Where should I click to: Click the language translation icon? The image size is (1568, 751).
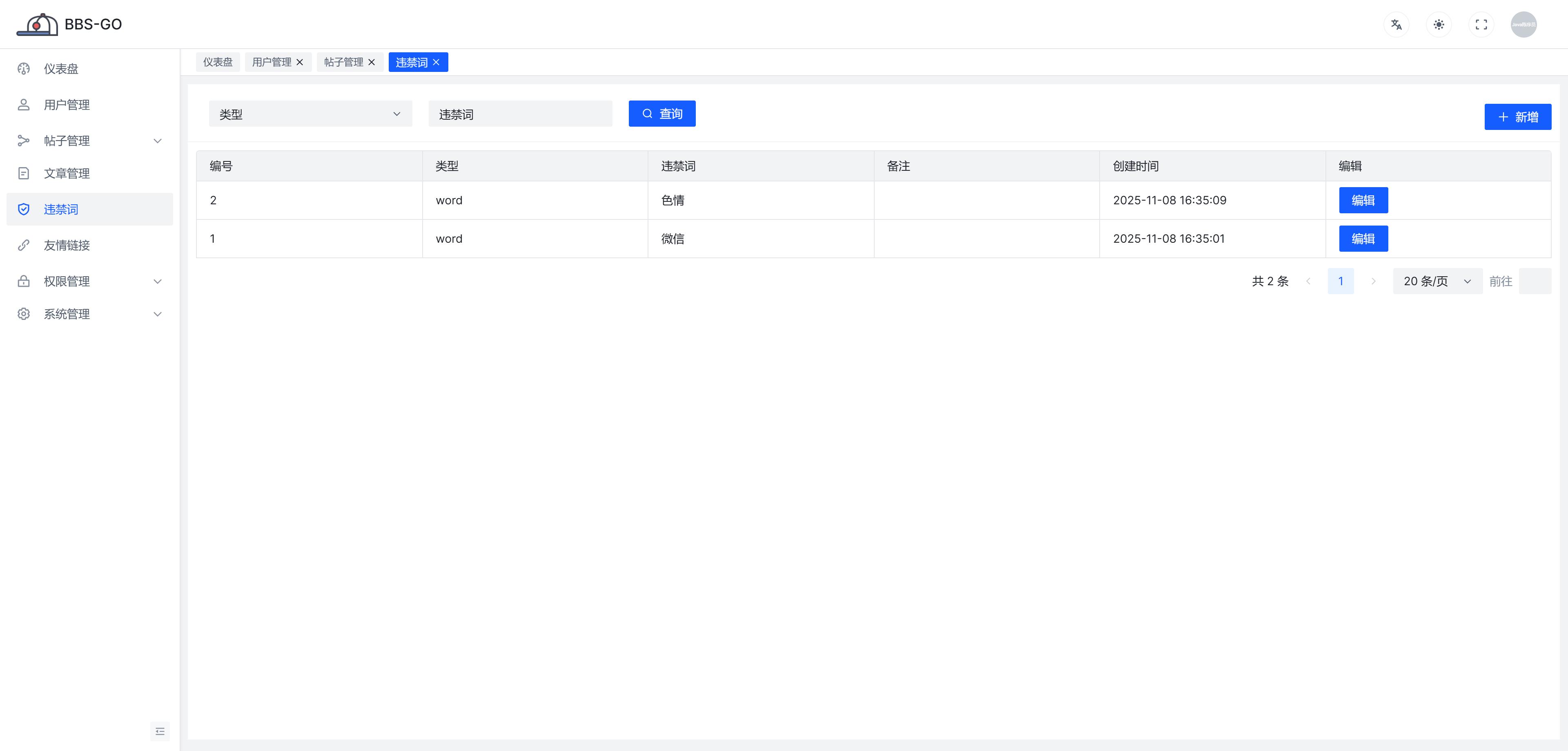tap(1396, 25)
